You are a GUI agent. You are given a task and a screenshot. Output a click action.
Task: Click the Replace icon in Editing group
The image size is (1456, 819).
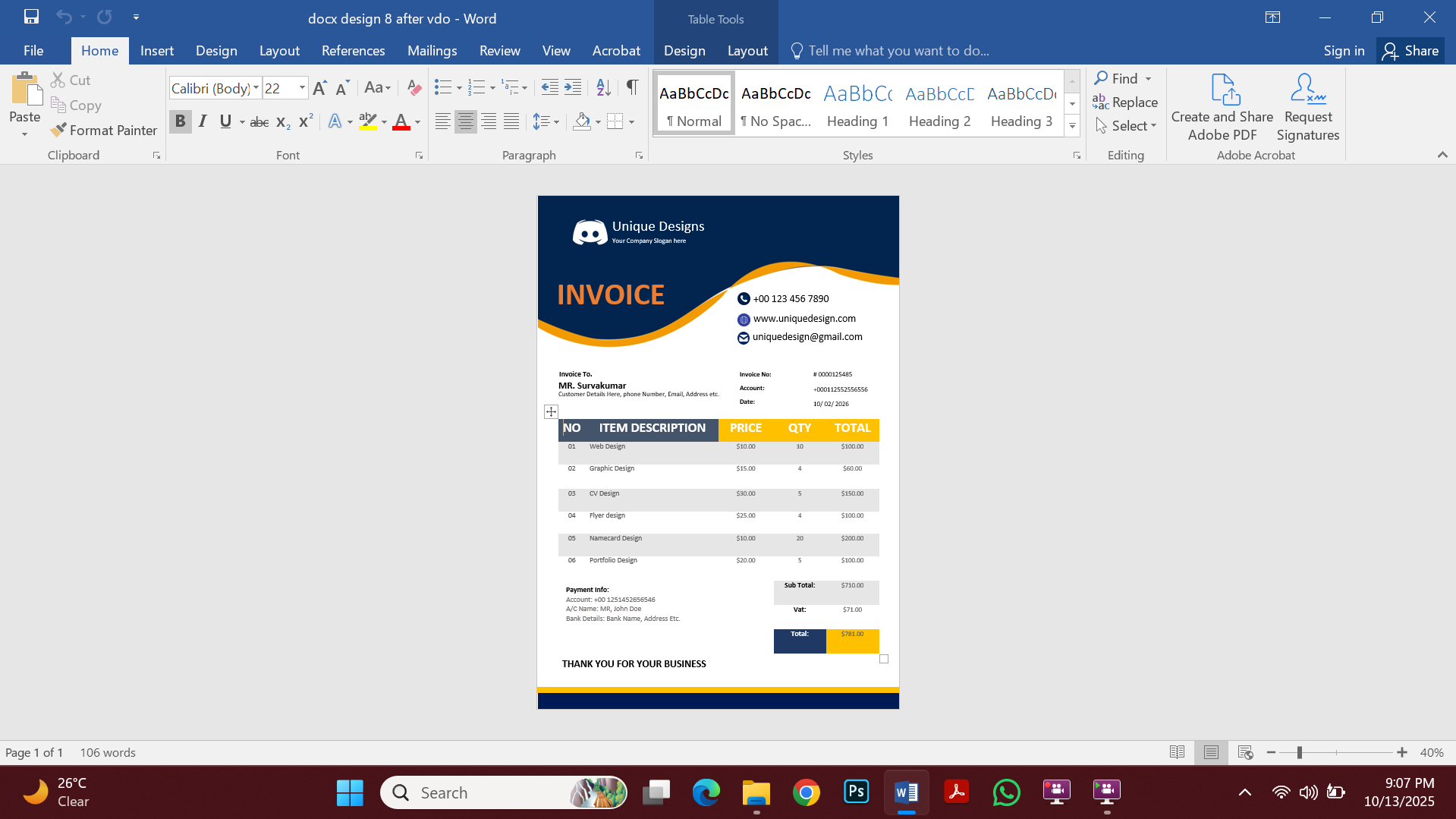[1126, 102]
